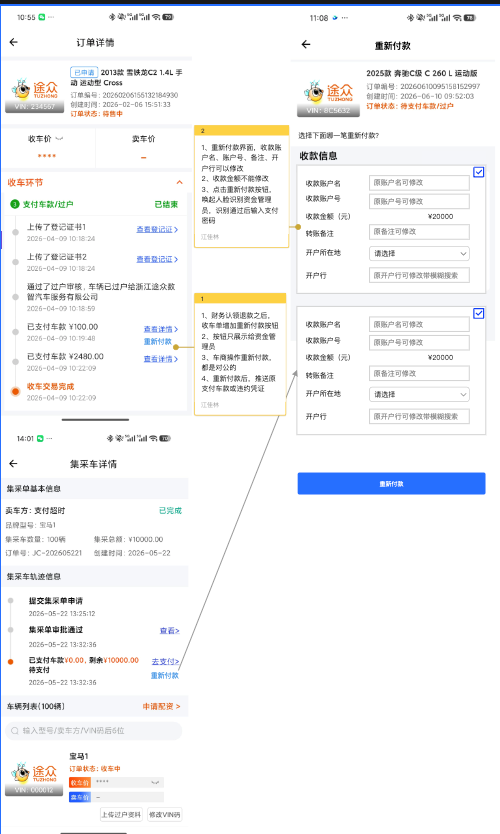
Task: Click the 卖车价 tag on 宝马1 card
Action: coord(80,797)
